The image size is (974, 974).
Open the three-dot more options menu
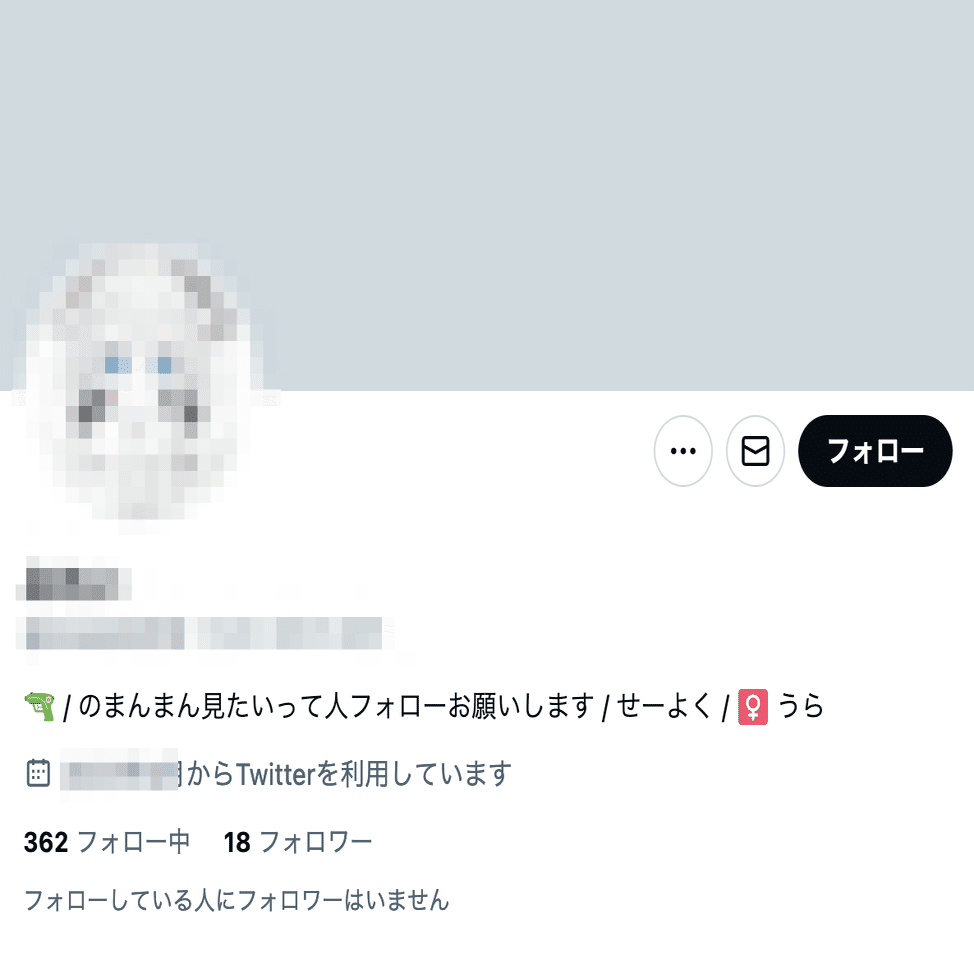click(x=683, y=451)
